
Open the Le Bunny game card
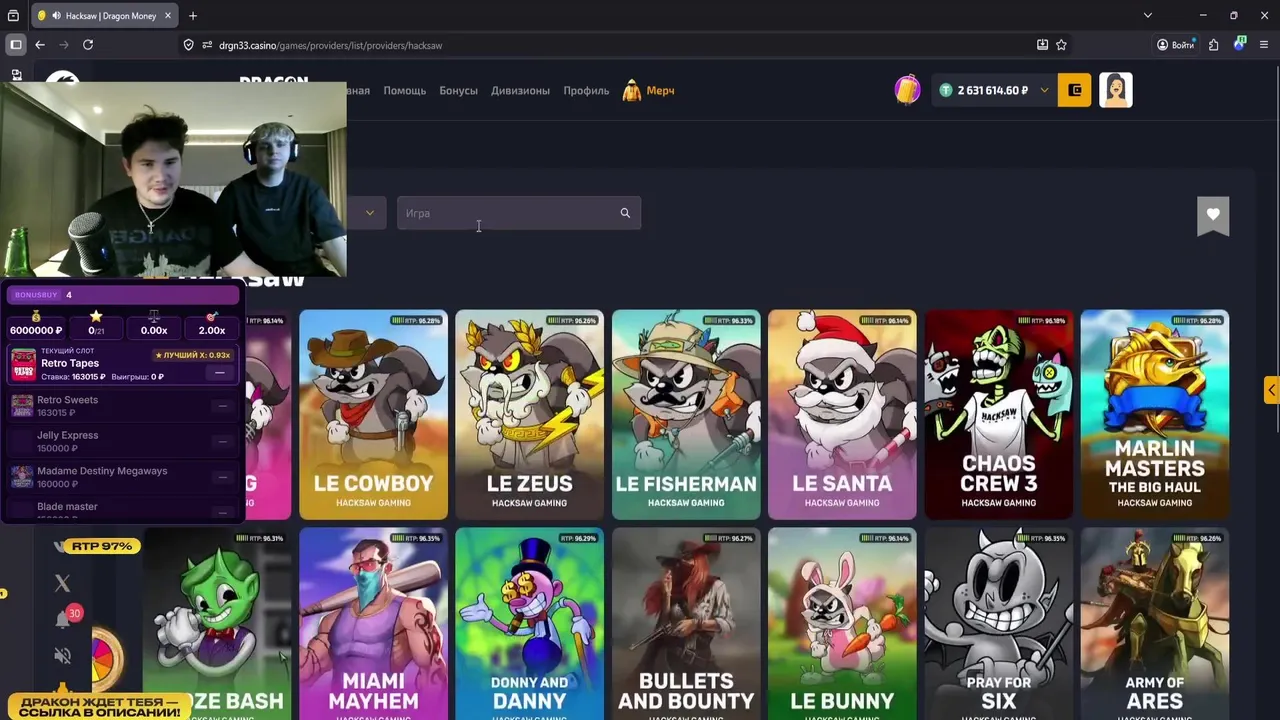coord(842,624)
